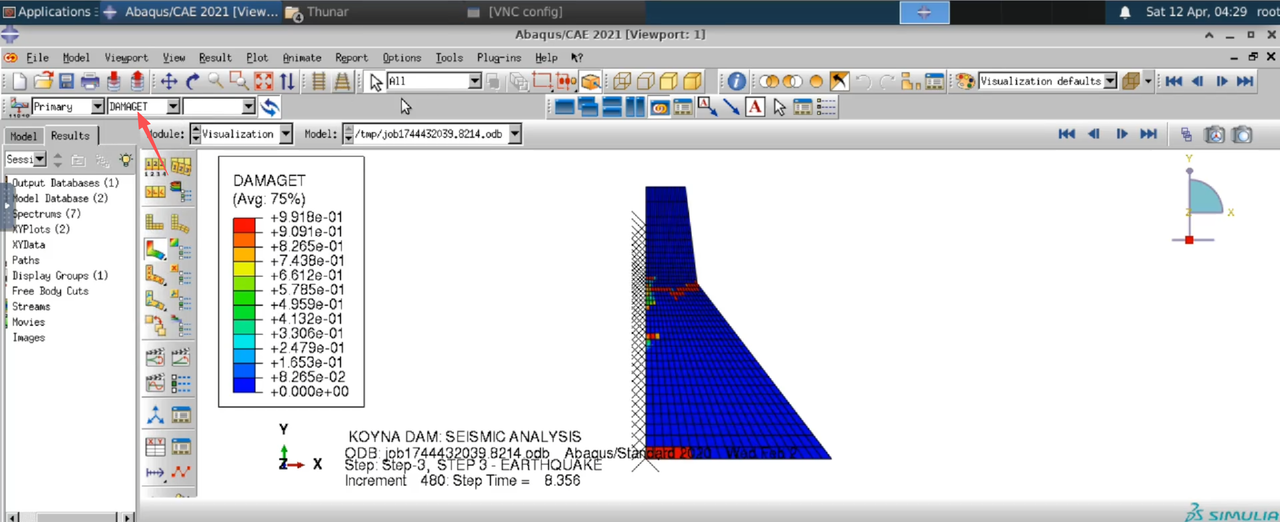The width and height of the screenshot is (1280, 522).
Task: Click the Create cut hammer icon
Action: [840, 81]
